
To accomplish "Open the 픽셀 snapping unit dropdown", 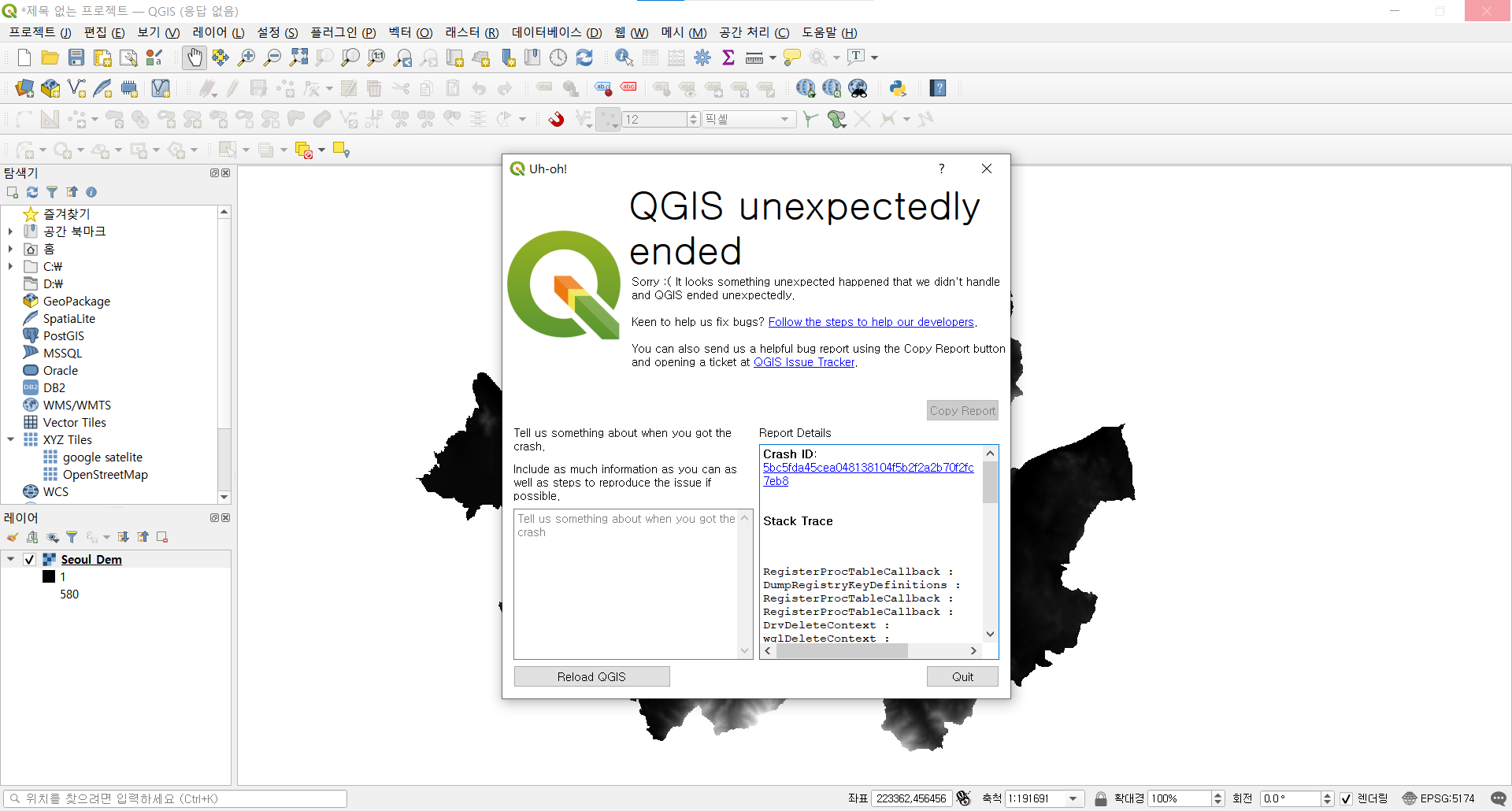I will point(784,119).
